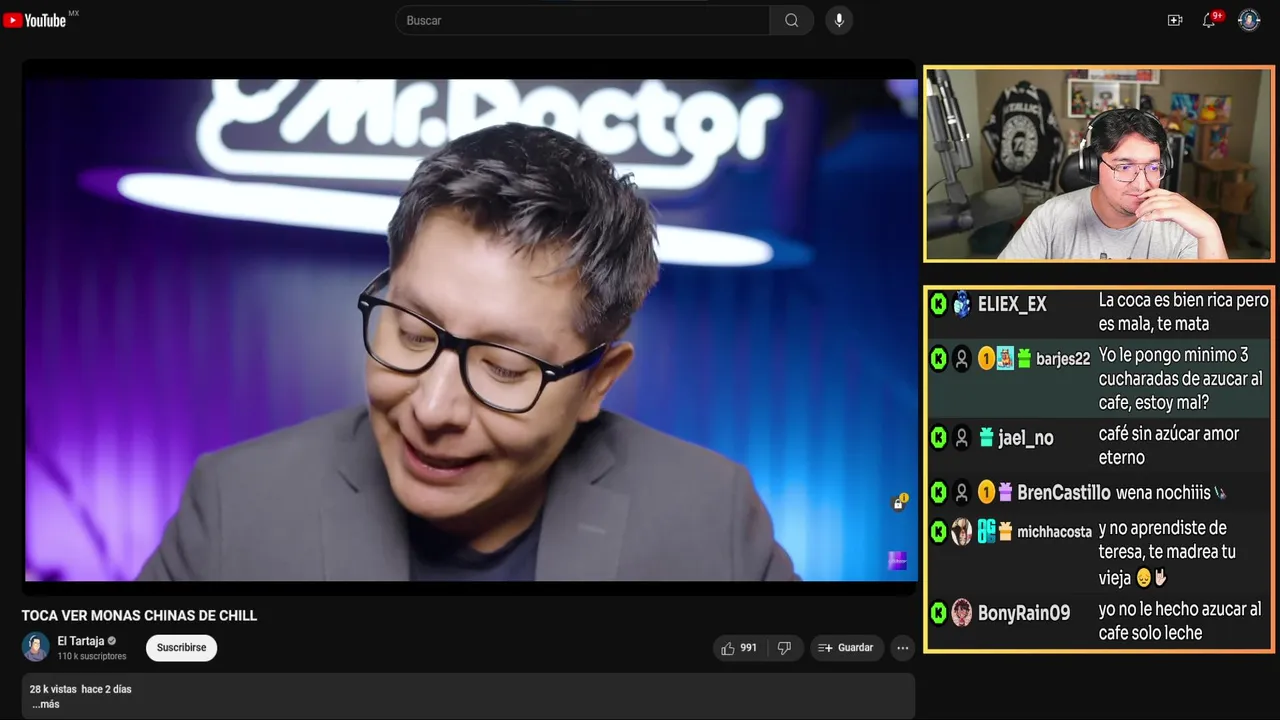Click the streamer webcam overlay
The image size is (1280, 720).
click(x=1098, y=164)
